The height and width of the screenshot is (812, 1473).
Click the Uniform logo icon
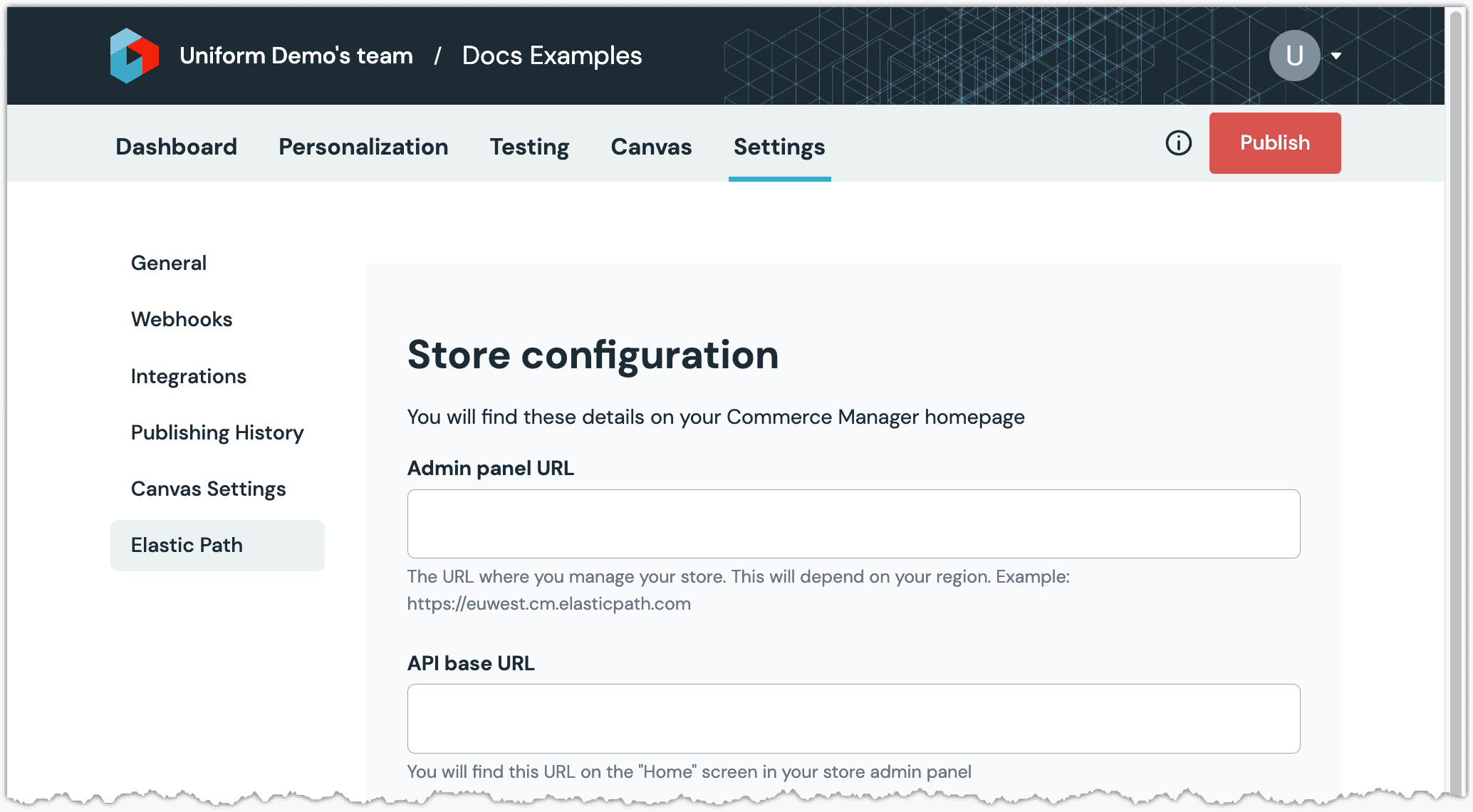coord(135,56)
